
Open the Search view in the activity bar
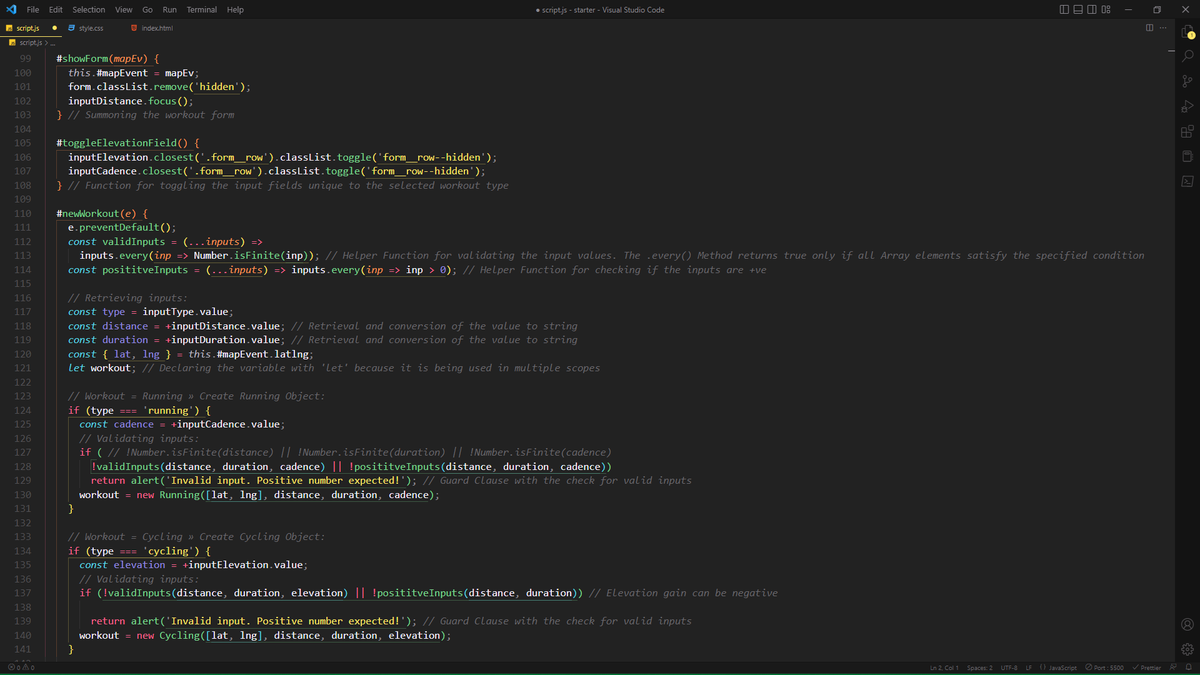(x=1187, y=56)
